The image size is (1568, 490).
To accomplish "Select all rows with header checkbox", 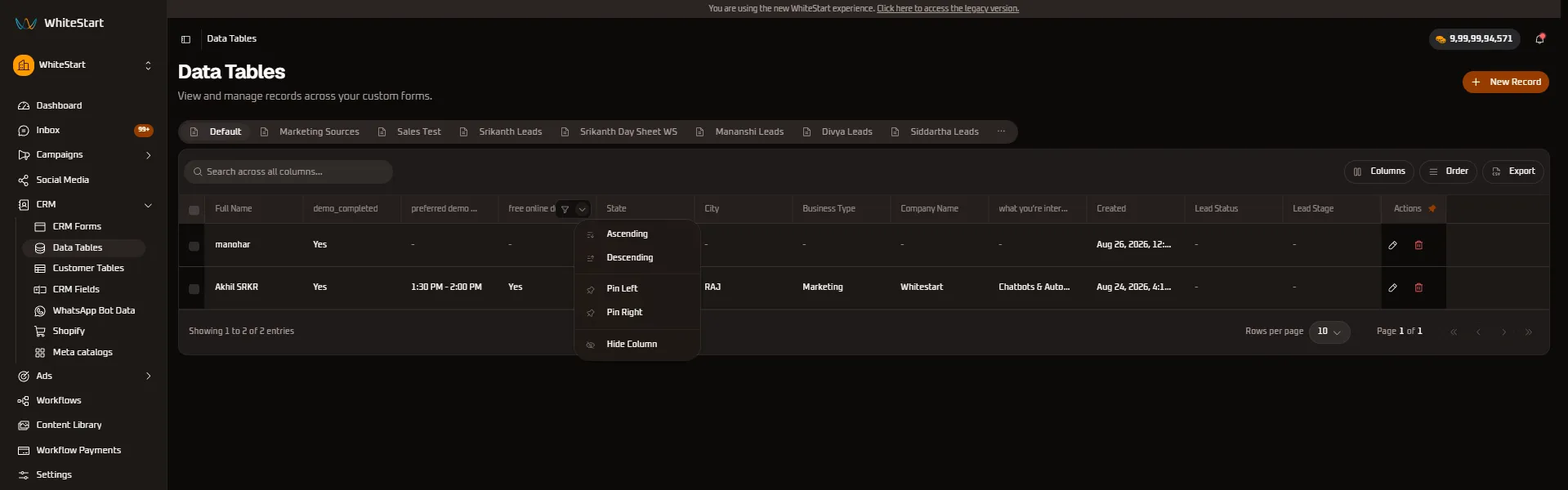I will tap(194, 210).
